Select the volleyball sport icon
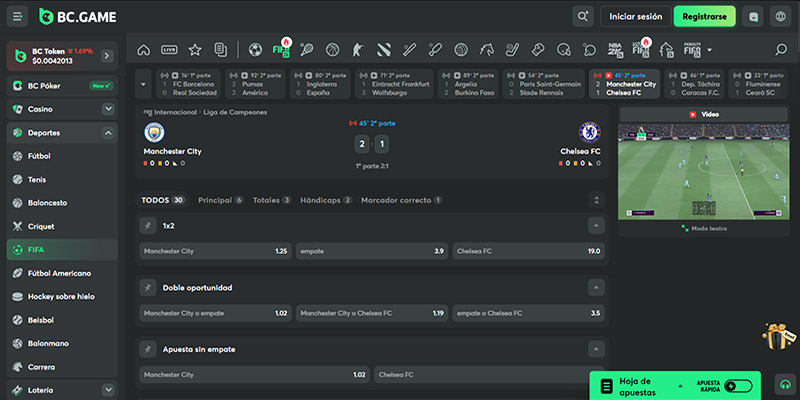 coord(461,49)
